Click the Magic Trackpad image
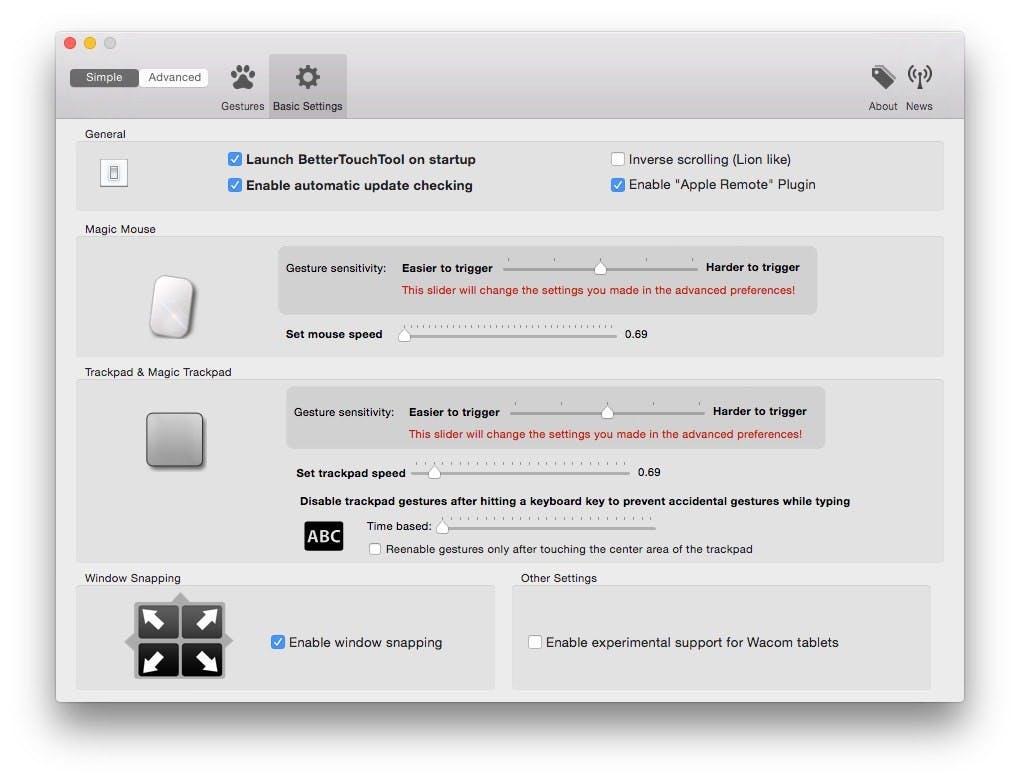Image resolution: width=1020 pixels, height=782 pixels. pos(174,440)
